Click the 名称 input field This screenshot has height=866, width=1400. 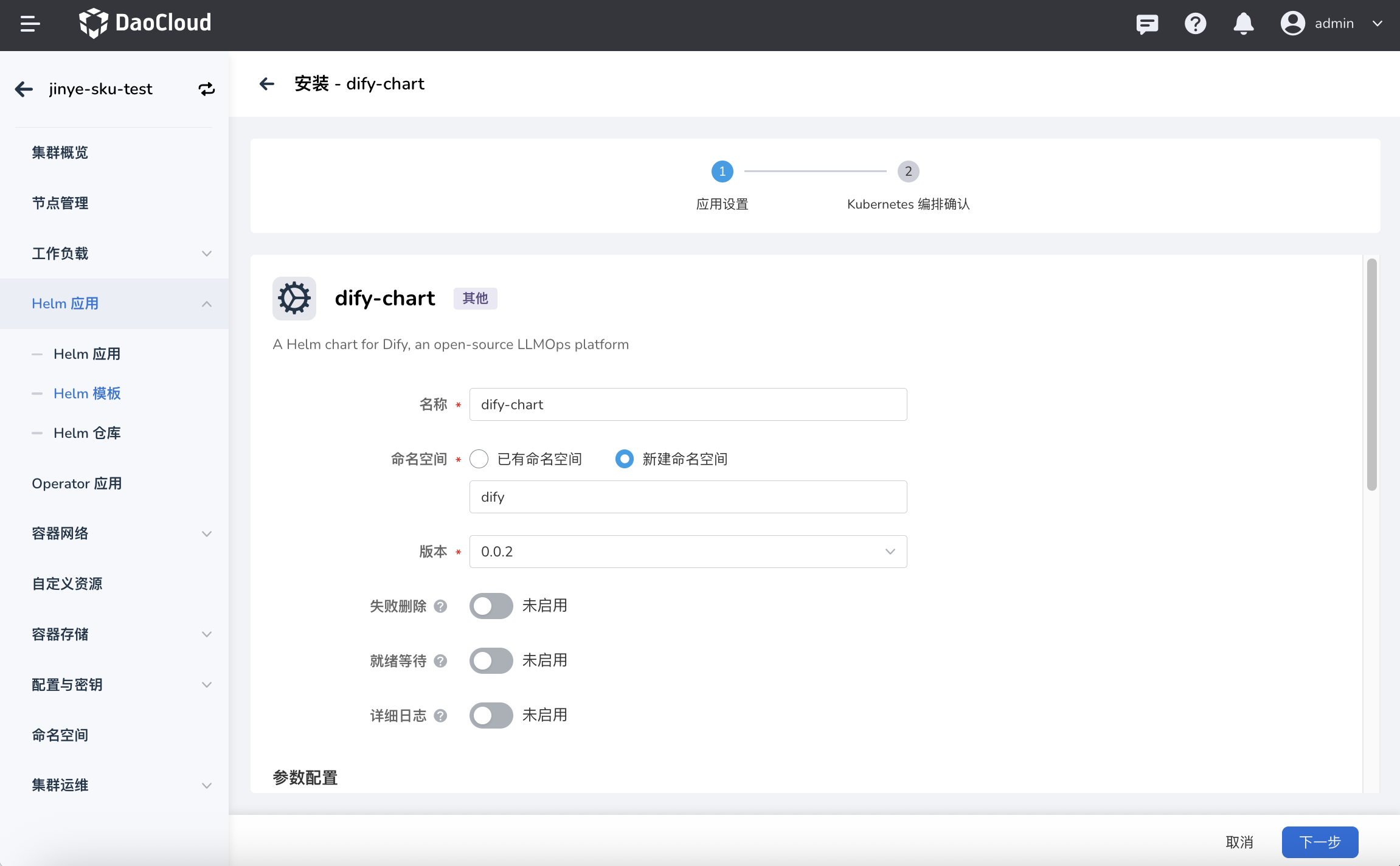688,404
